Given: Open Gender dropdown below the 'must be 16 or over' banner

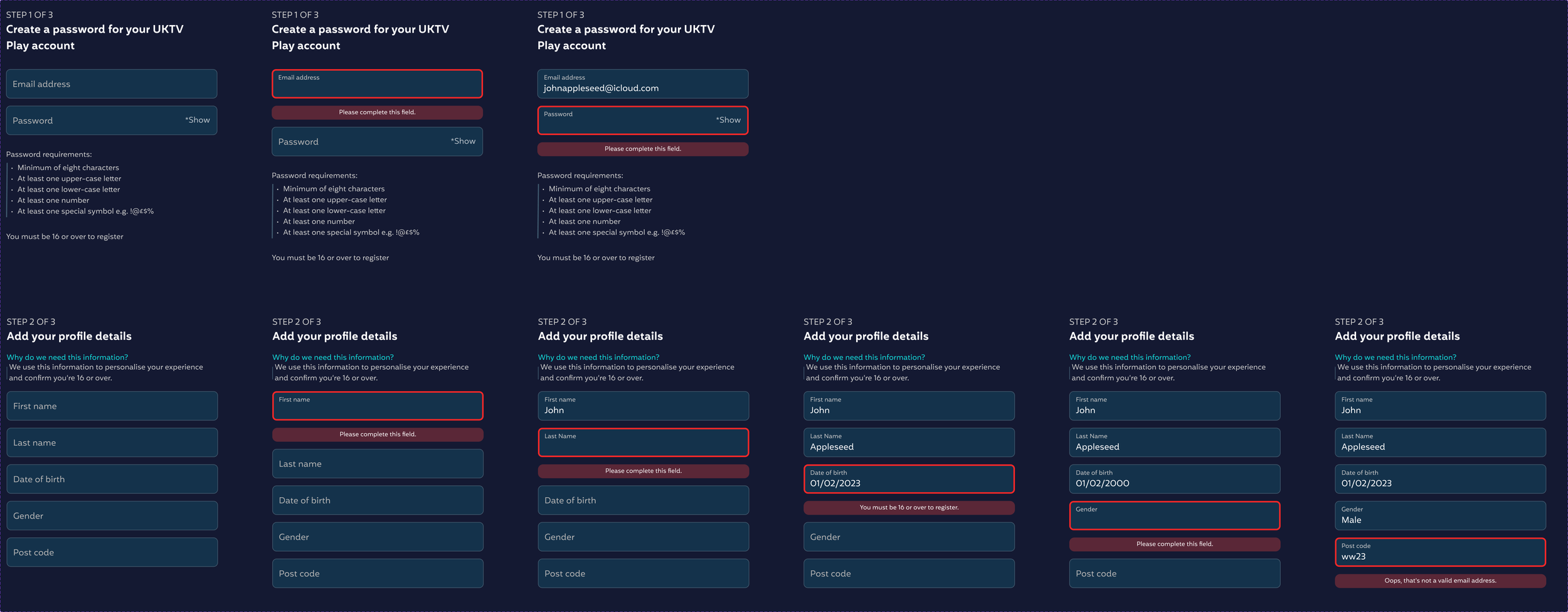Looking at the screenshot, I should coord(909,537).
